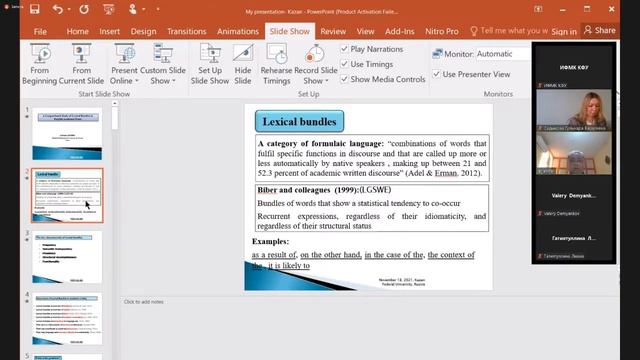Open Set Up Slide Show dialog
Screen dimensions: 640x360
point(210,64)
